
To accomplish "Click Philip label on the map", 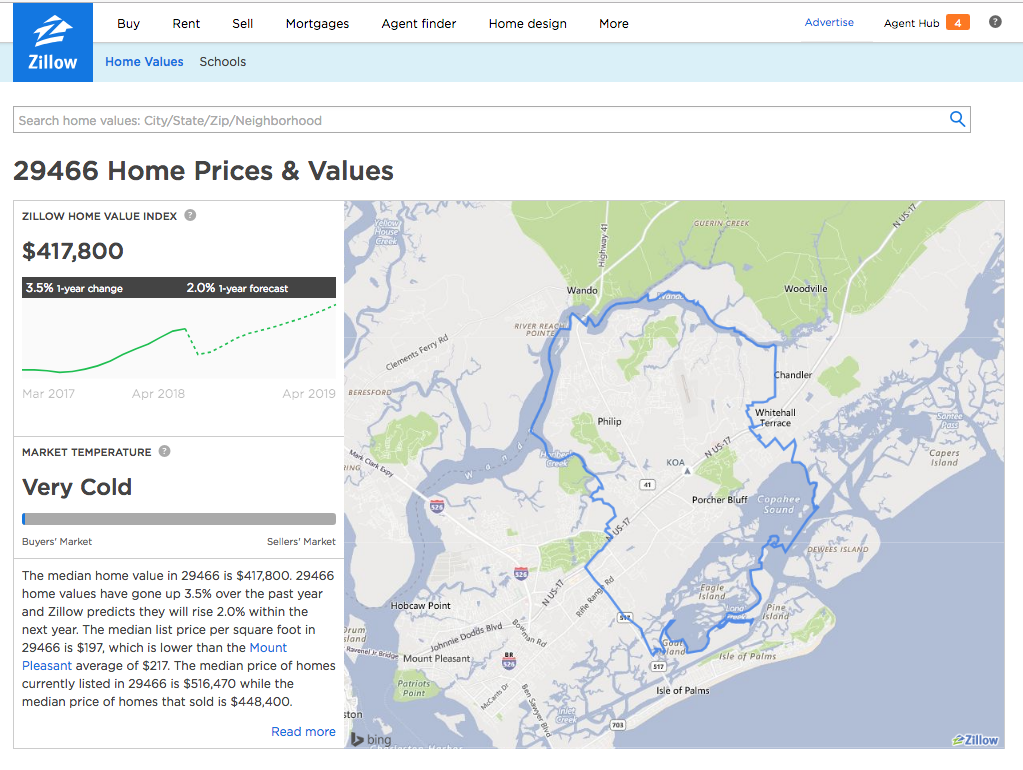I will pos(609,422).
